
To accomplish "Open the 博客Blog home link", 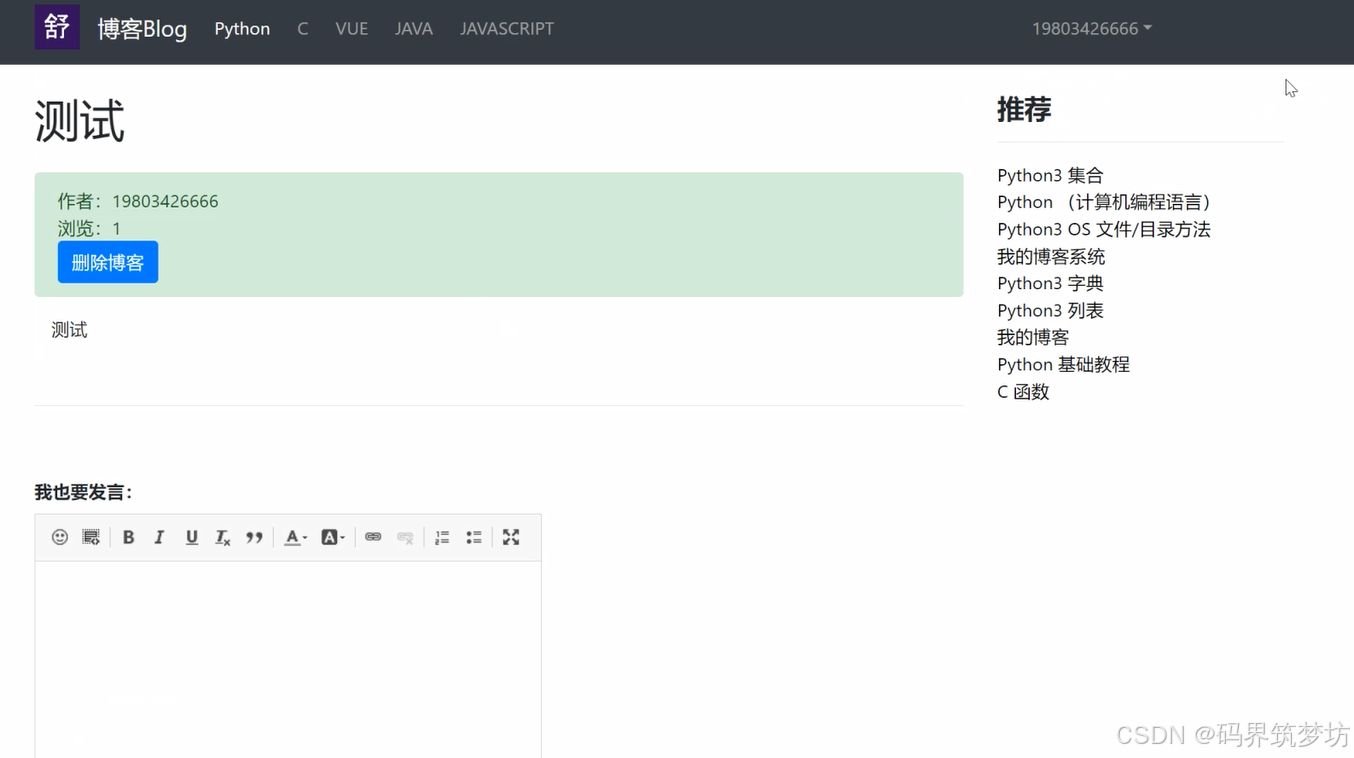I will pos(142,29).
